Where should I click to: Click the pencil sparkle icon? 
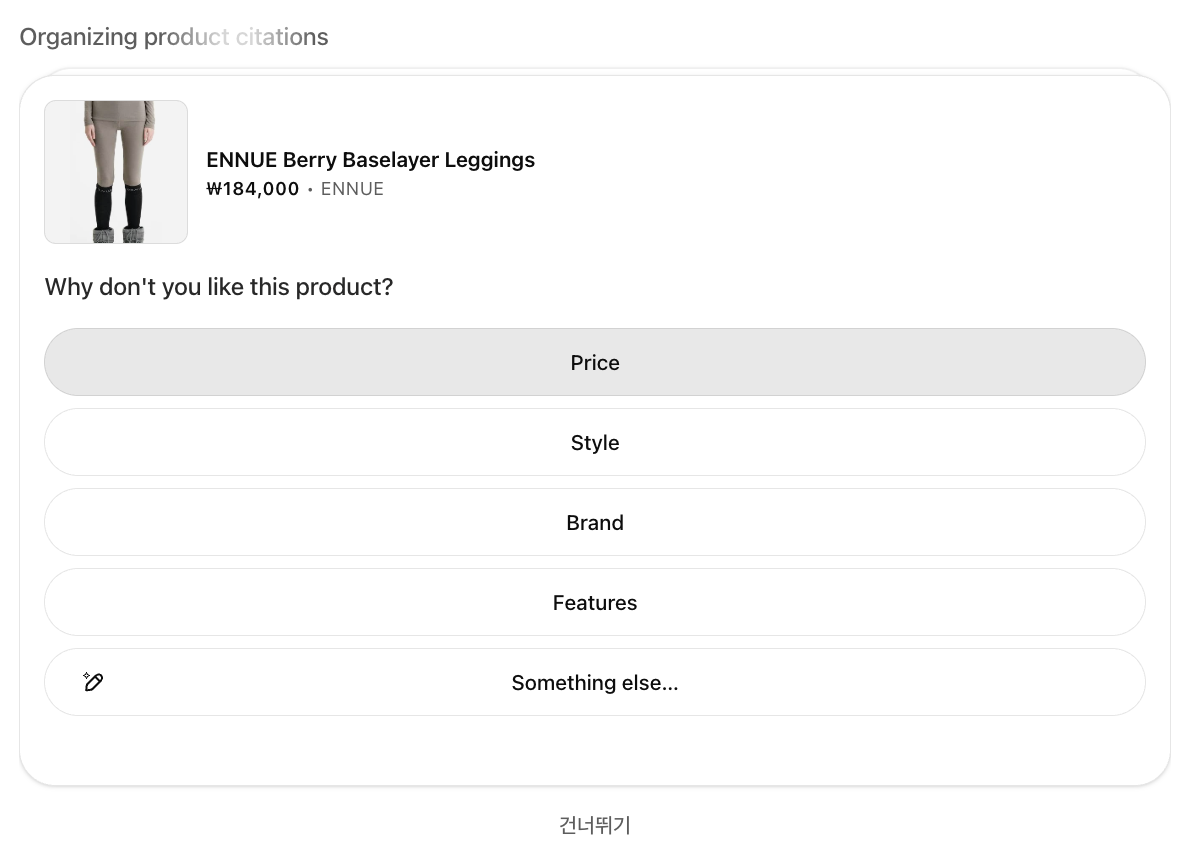93,682
